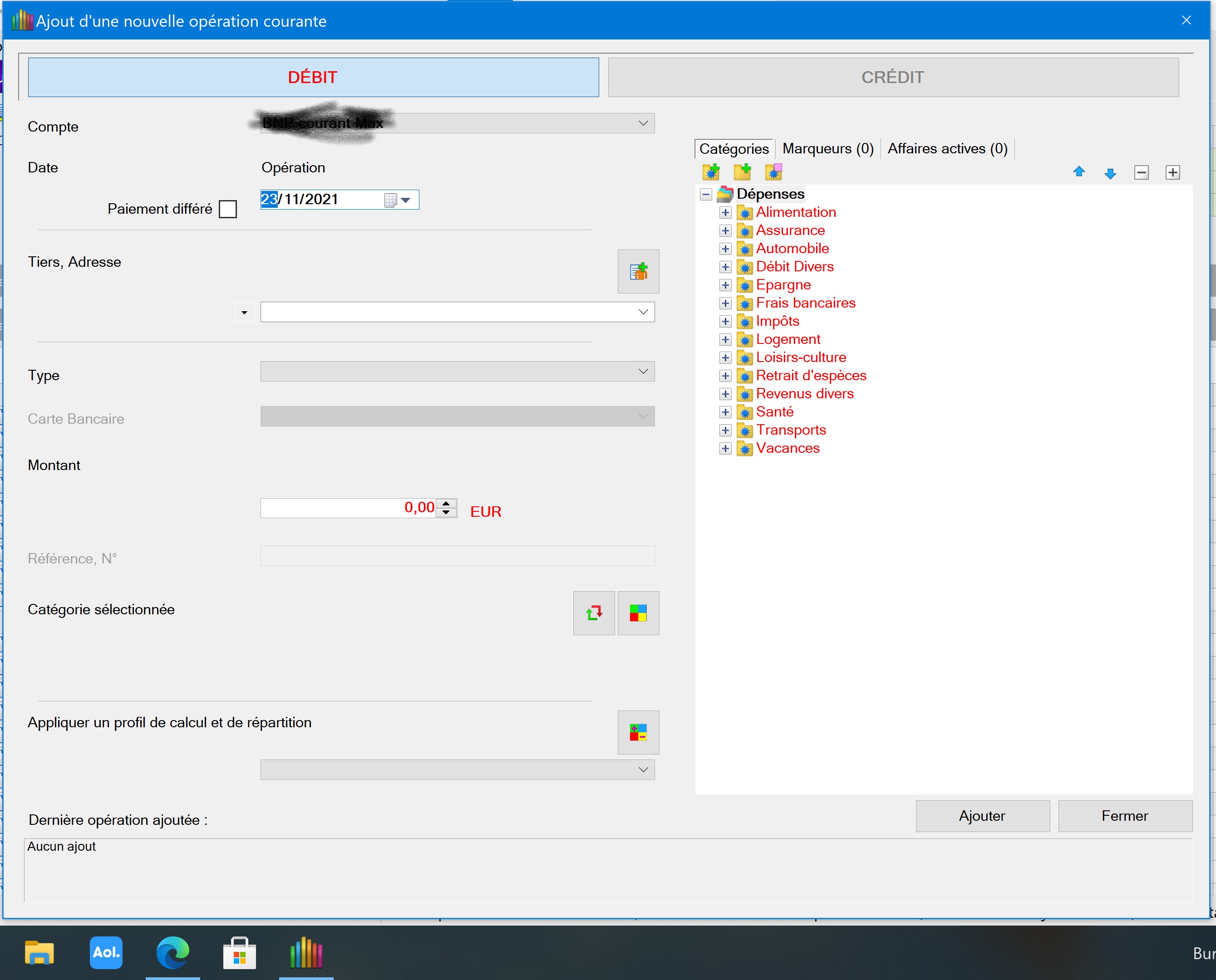Enable the Paiement différé checkbox
Screen dimensions: 1216x980
coord(227,210)
